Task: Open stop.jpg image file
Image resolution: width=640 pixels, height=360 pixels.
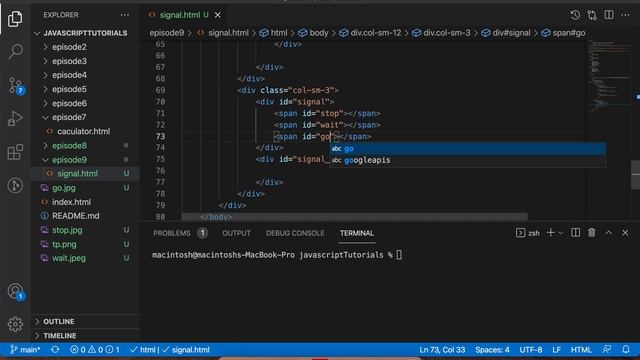Action: point(67,230)
